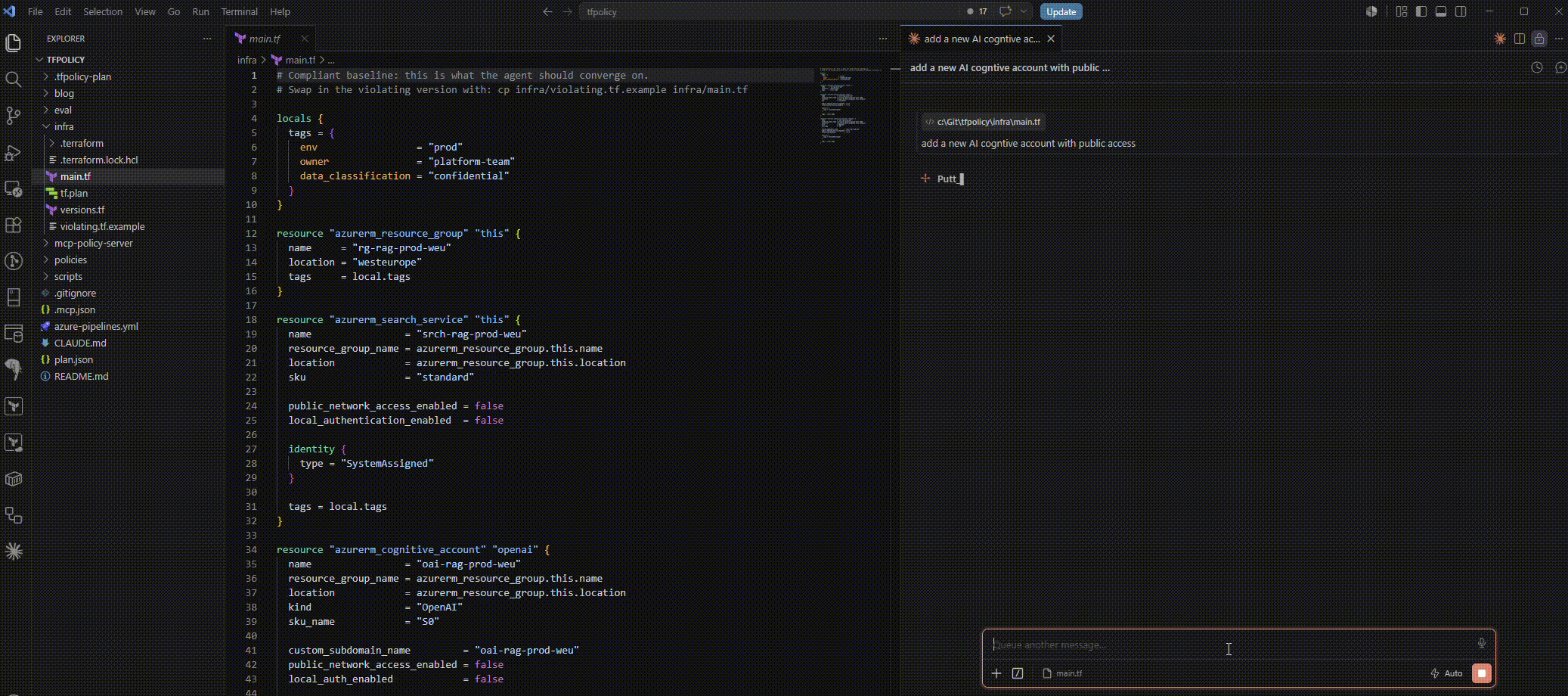Open the Terminal menu

tap(239, 11)
